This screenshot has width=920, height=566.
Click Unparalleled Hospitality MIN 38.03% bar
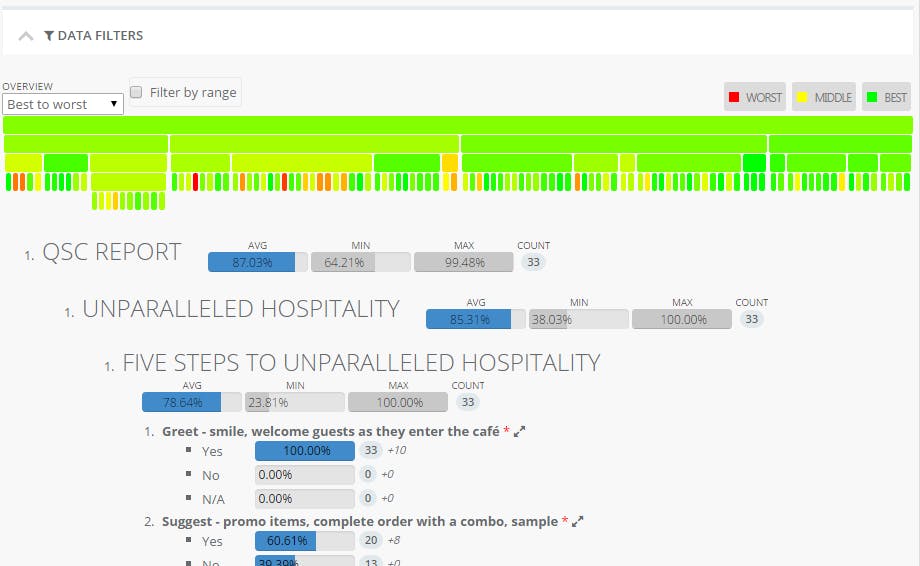[x=579, y=319]
